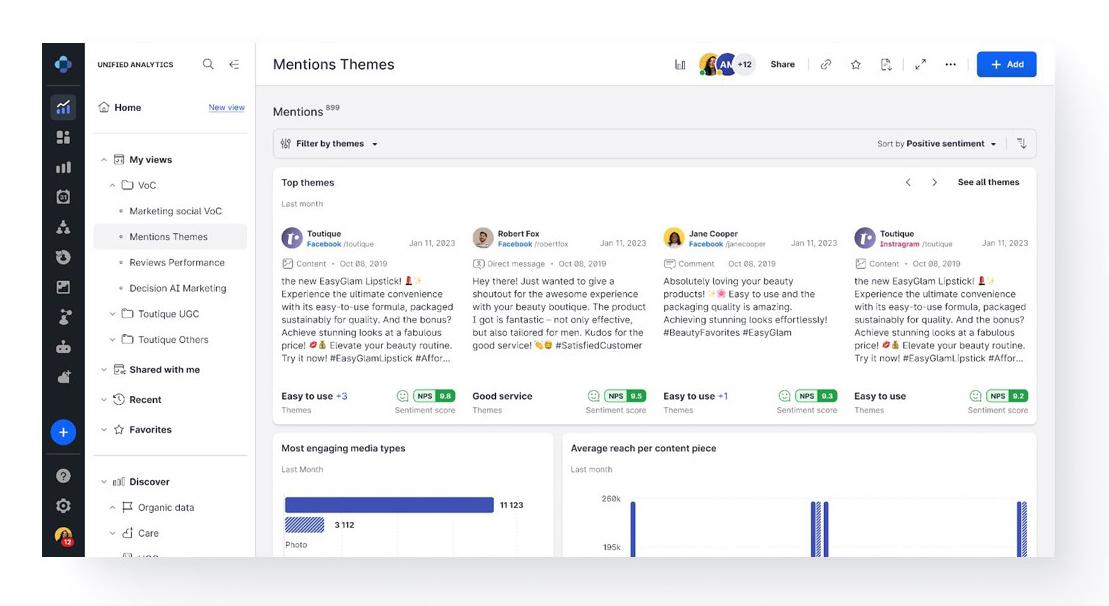Viewport: 1109px width, 606px height.
Task: Open the image asset icon in the rail
Action: (63, 287)
